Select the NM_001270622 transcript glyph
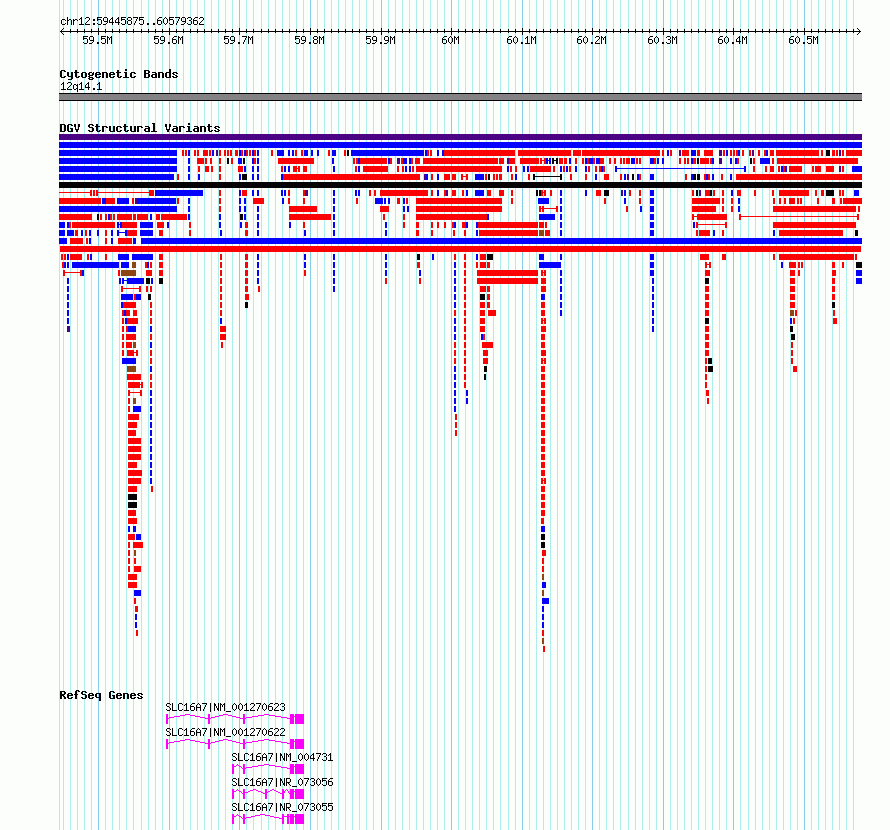This screenshot has width=890, height=830. click(235, 744)
